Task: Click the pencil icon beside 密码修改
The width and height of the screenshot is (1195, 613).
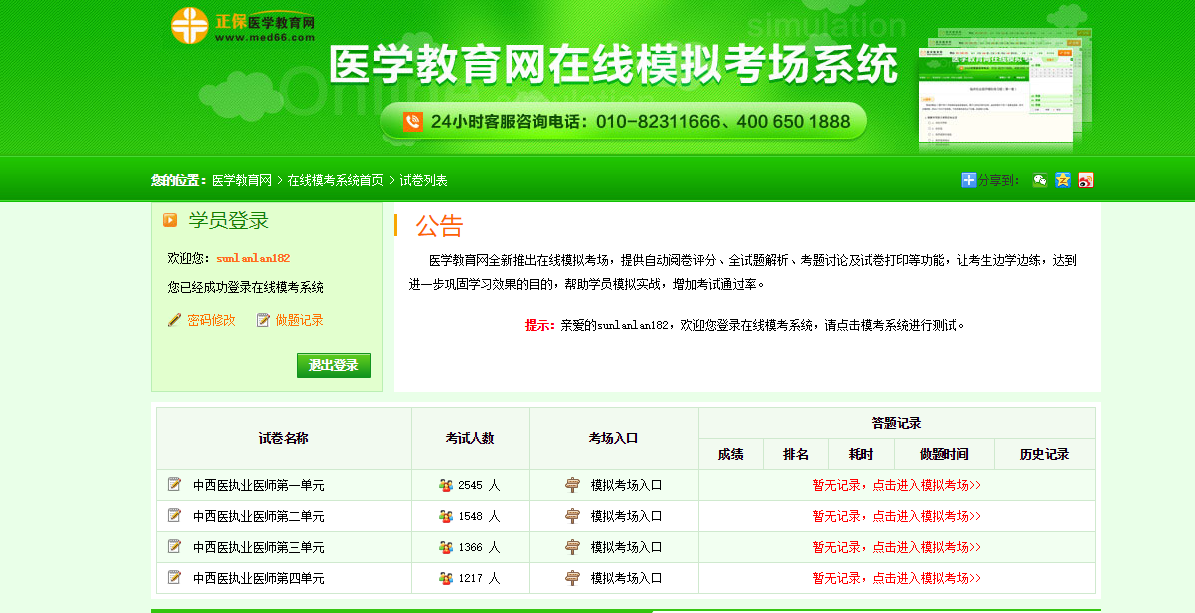Action: [x=174, y=320]
